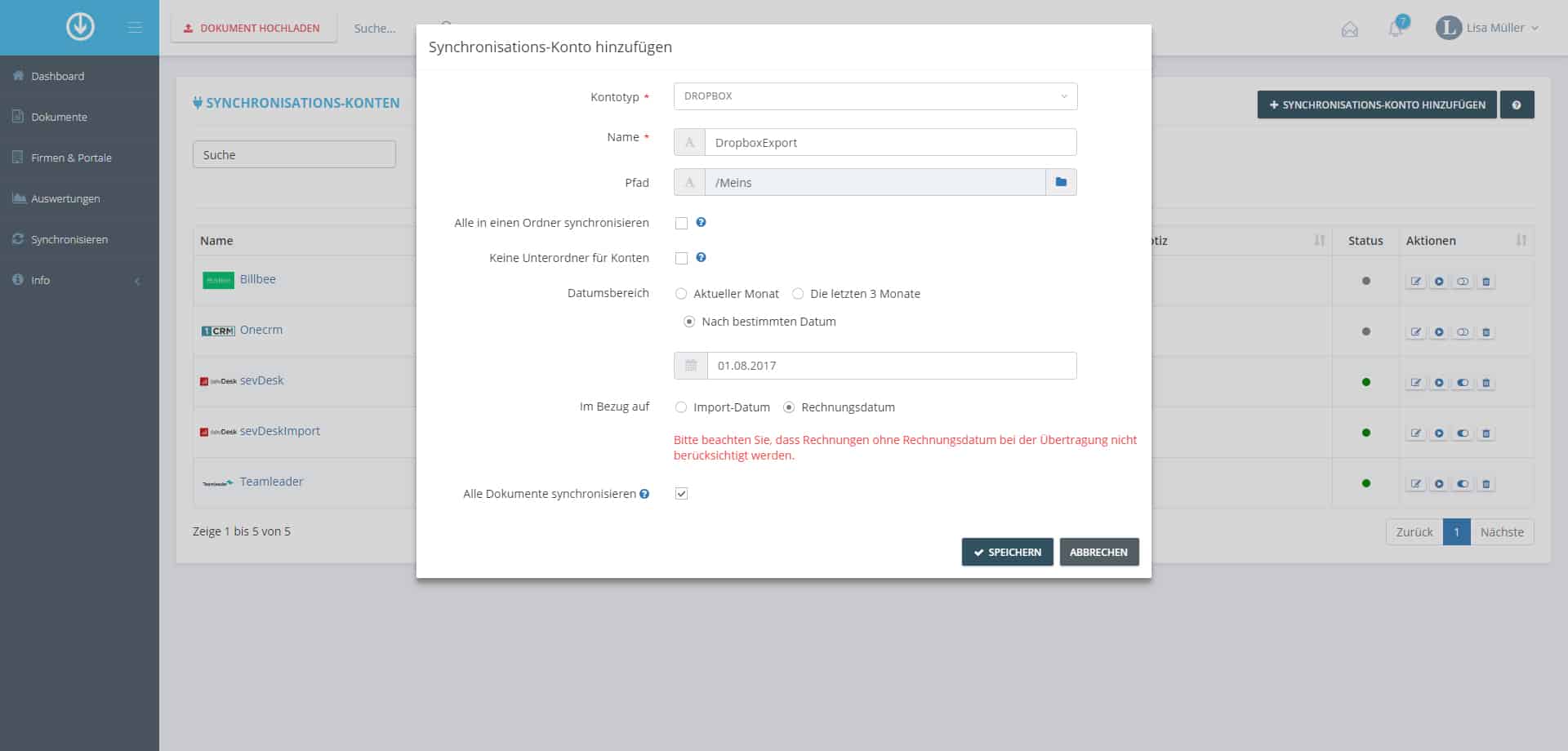This screenshot has height=751, width=1568.
Task: Click help icon beside Alle Dokumente synchronisieren
Action: click(x=644, y=494)
